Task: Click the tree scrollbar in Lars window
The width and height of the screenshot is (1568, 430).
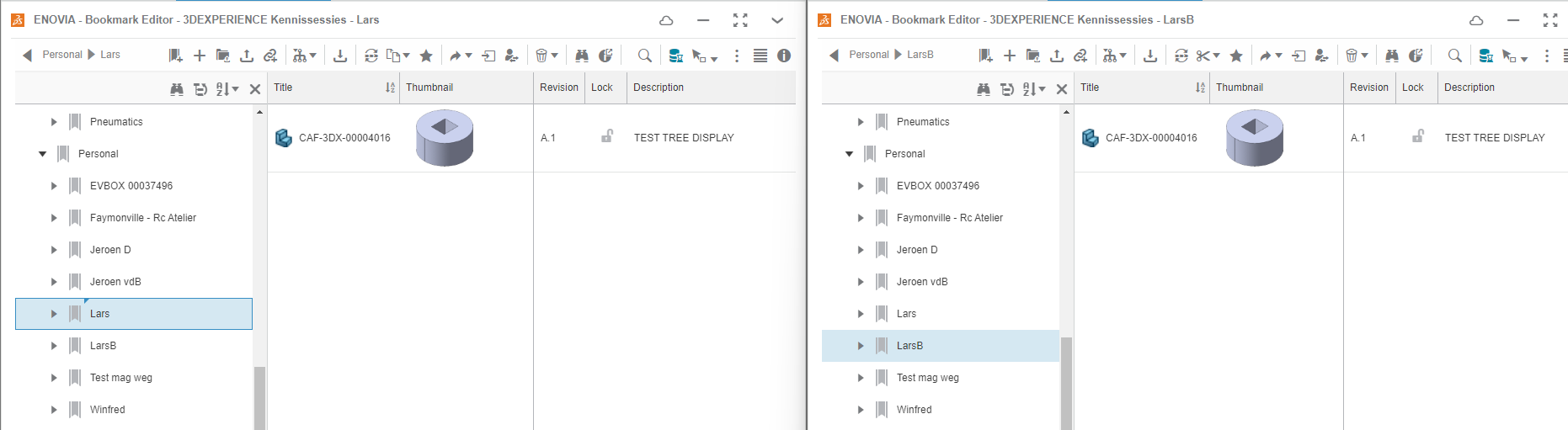Action: [259, 397]
